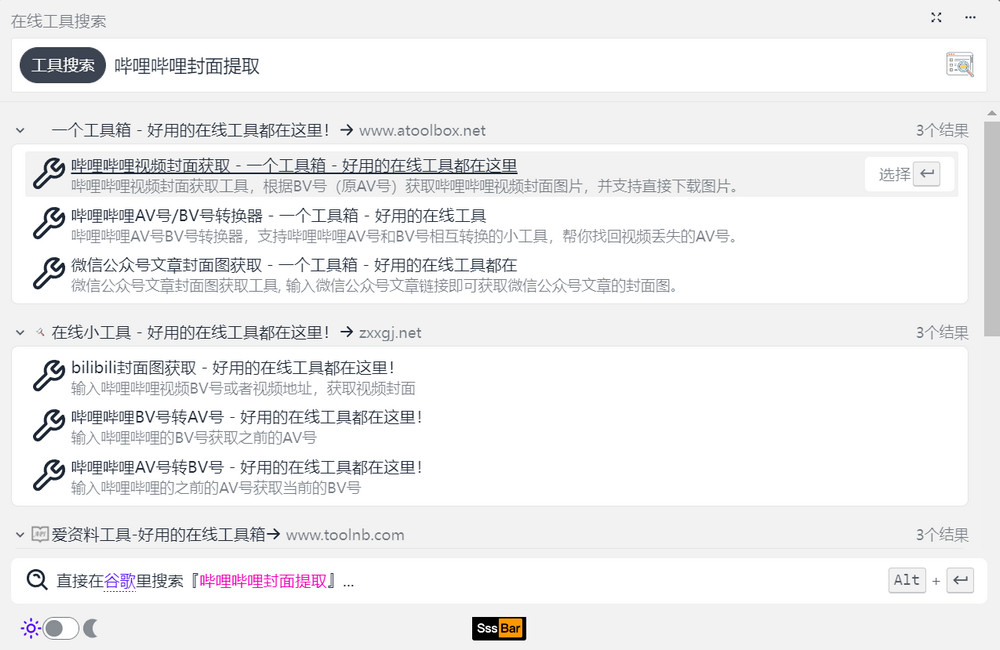
Task: Click the scrollbar up arrow
Action: pos(992,113)
